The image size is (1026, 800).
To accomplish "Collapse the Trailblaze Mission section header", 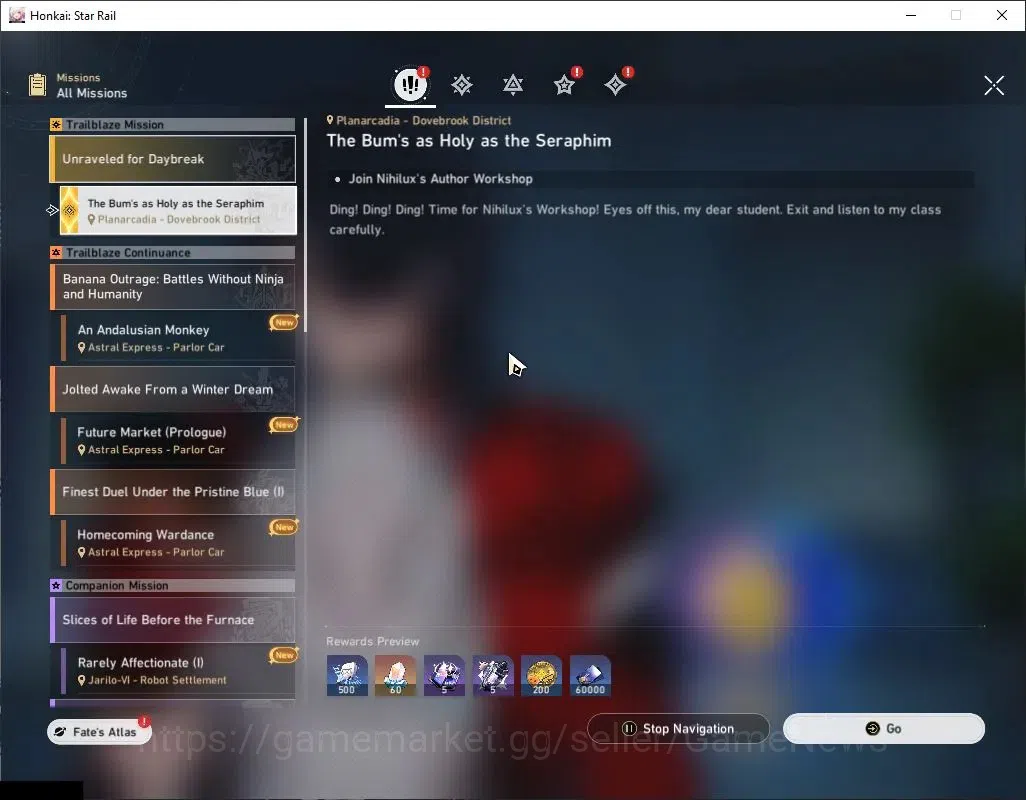I will pos(173,125).
